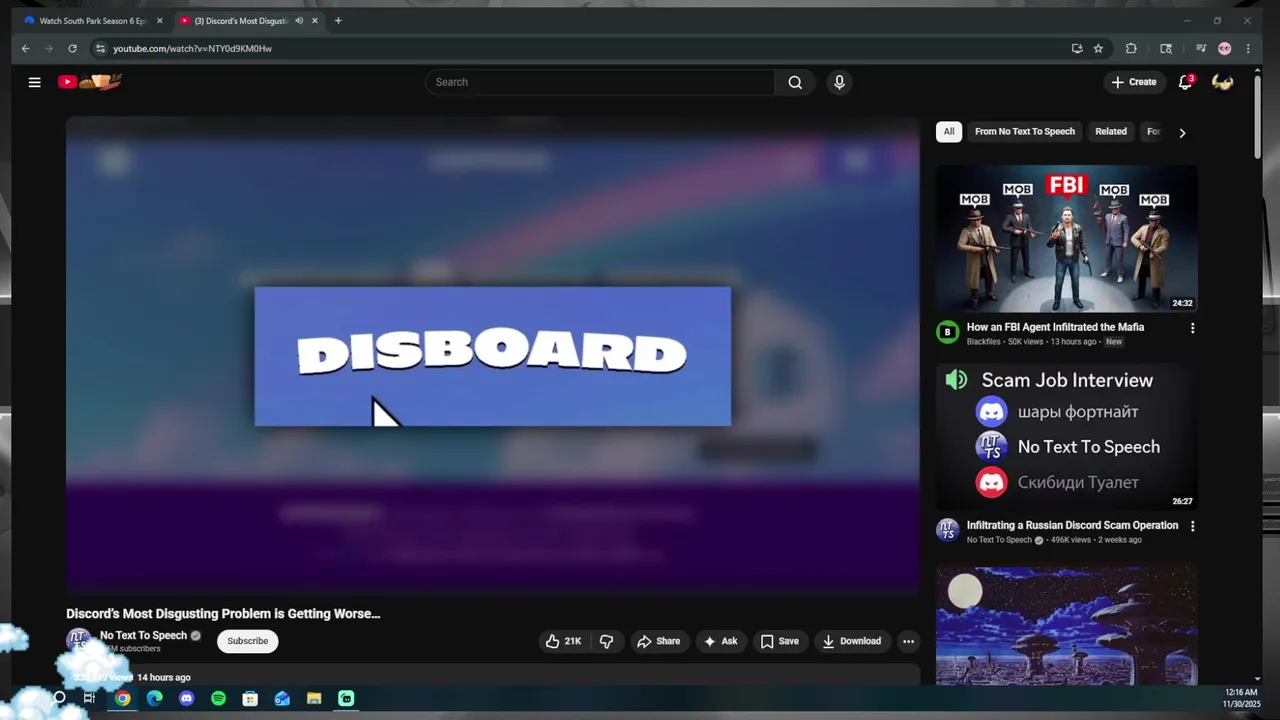The image size is (1280, 720).
Task: Open Chrome extensions puzzle icon
Action: (x=1131, y=48)
